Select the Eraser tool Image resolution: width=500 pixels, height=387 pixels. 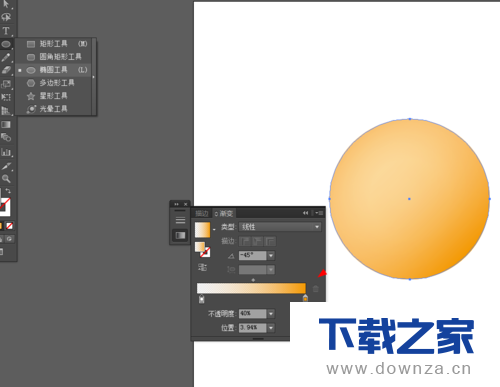click(6, 70)
